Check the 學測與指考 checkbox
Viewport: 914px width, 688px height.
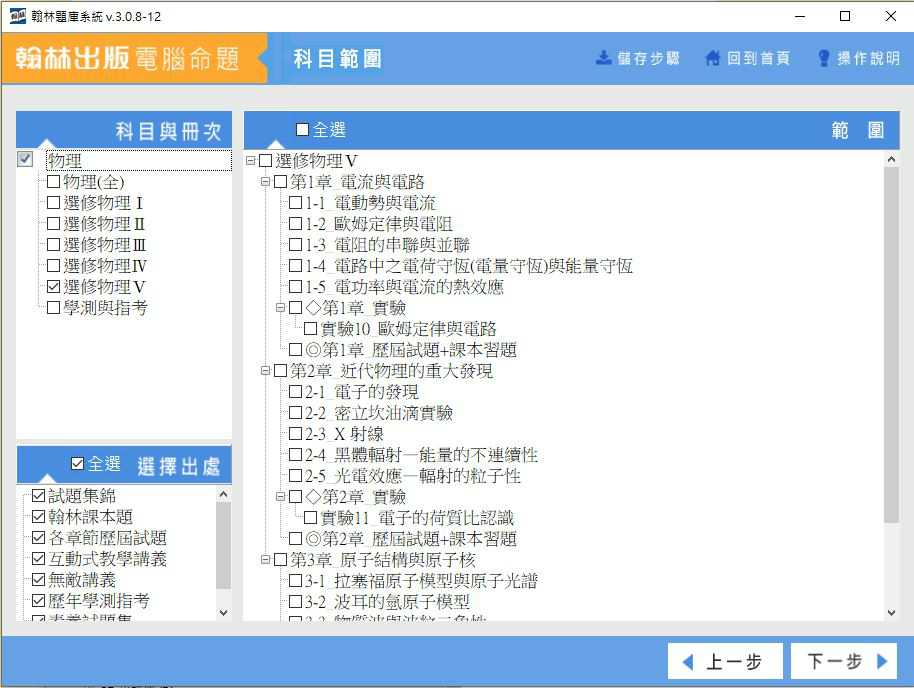coord(53,307)
